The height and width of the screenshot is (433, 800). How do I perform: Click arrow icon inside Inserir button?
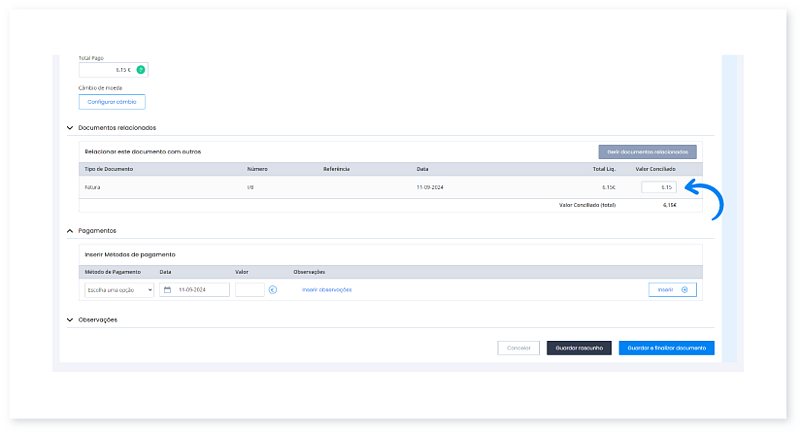pos(684,290)
